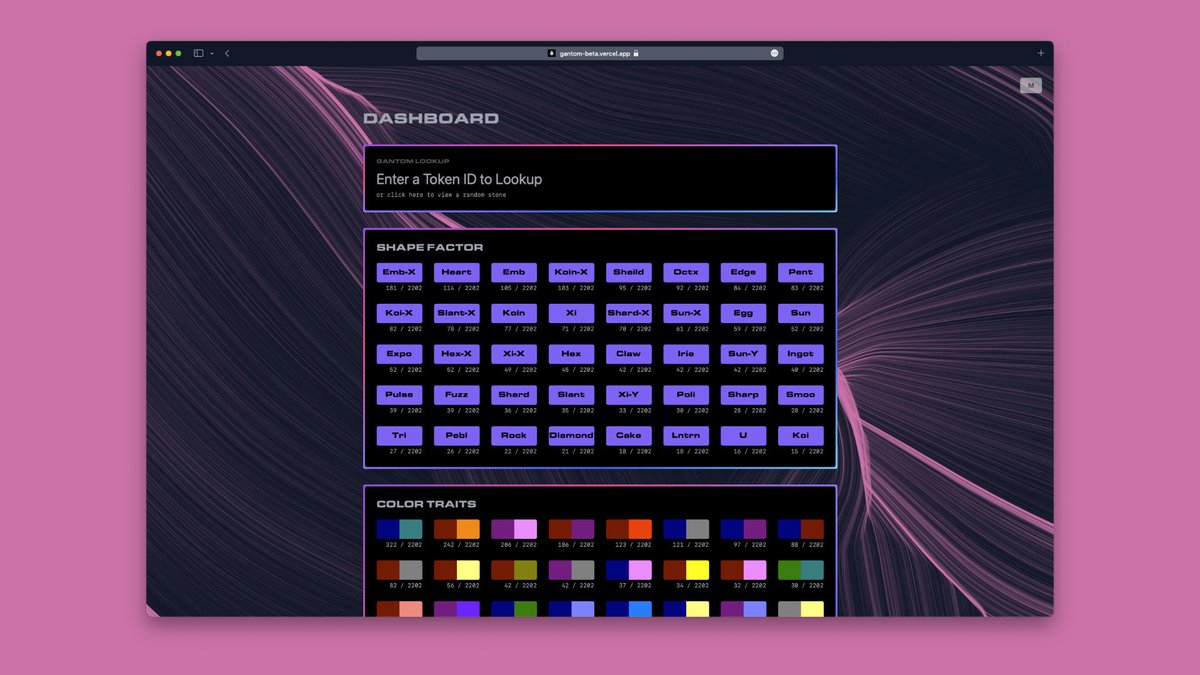The width and height of the screenshot is (1200, 675).
Task: Select the Sheild shape button
Action: [x=629, y=272]
